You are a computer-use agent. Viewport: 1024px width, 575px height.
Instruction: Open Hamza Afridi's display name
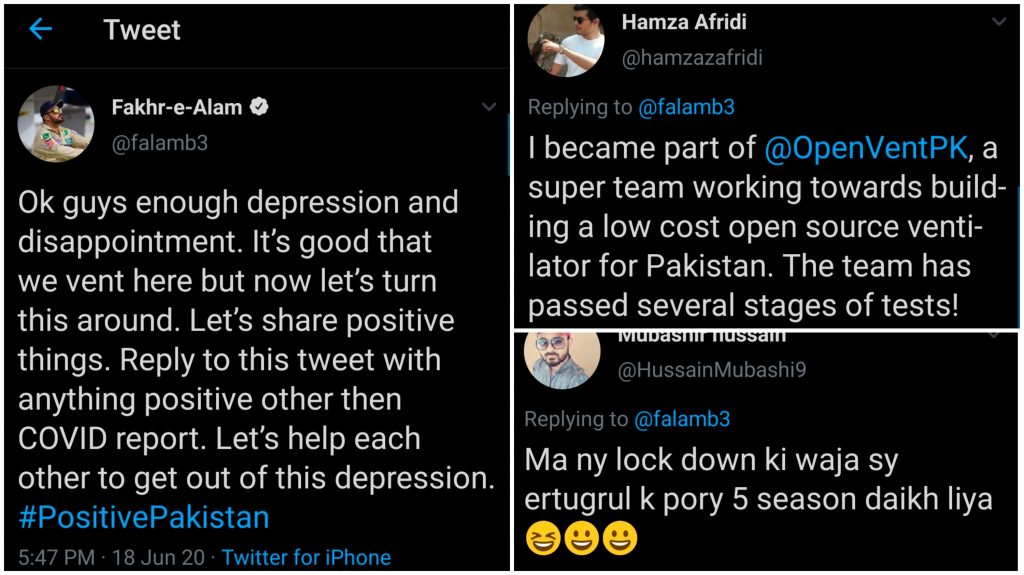684,22
